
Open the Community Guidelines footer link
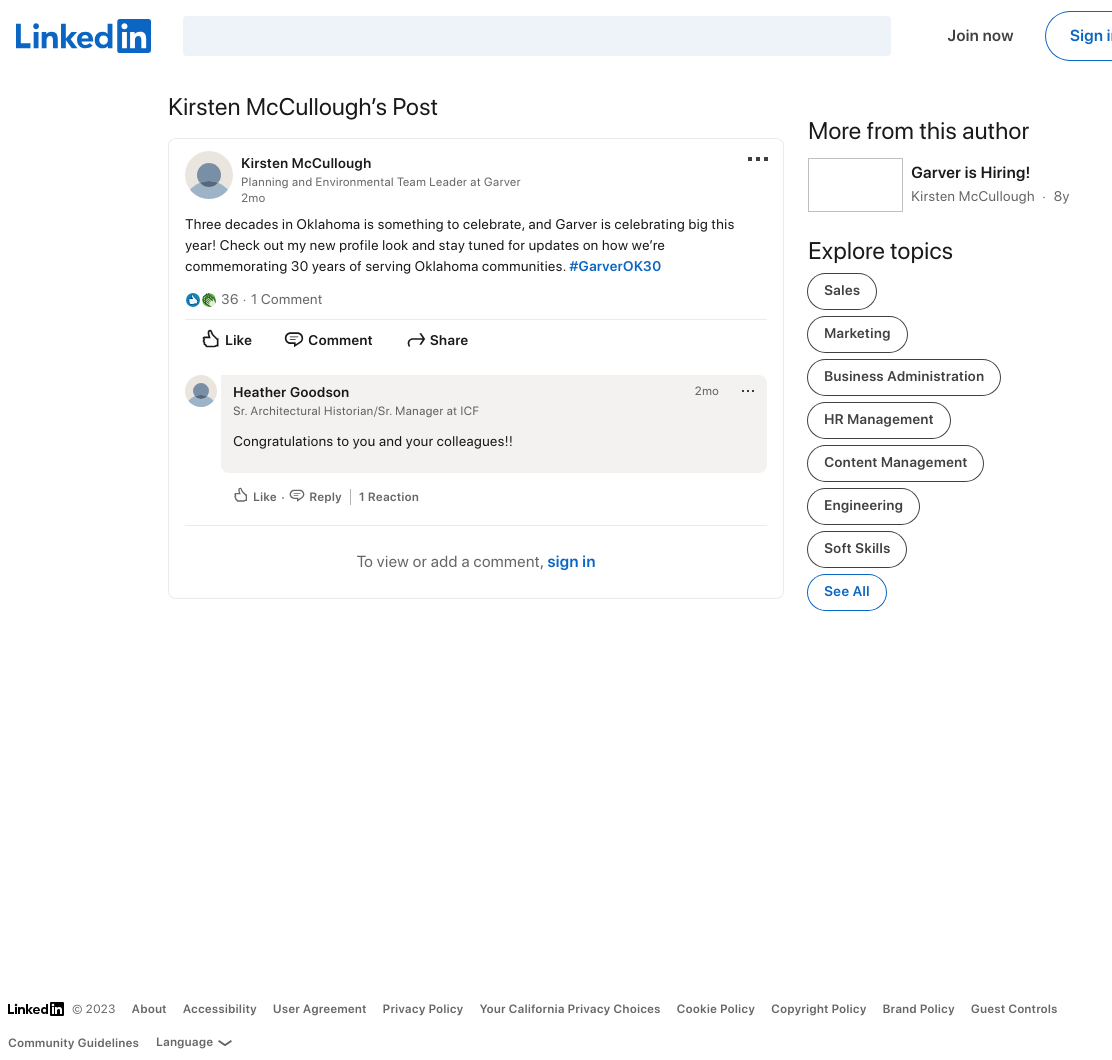(x=73, y=1042)
